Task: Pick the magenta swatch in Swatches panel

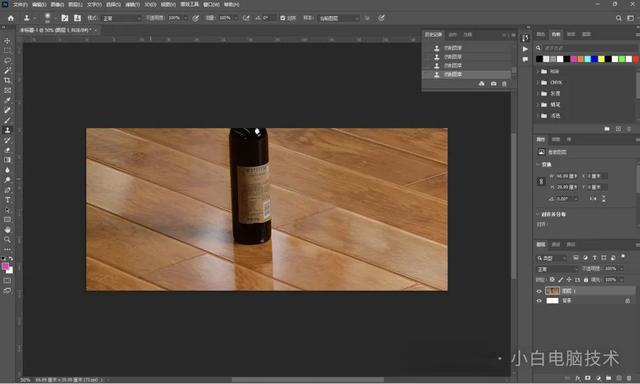Action: click(573, 59)
